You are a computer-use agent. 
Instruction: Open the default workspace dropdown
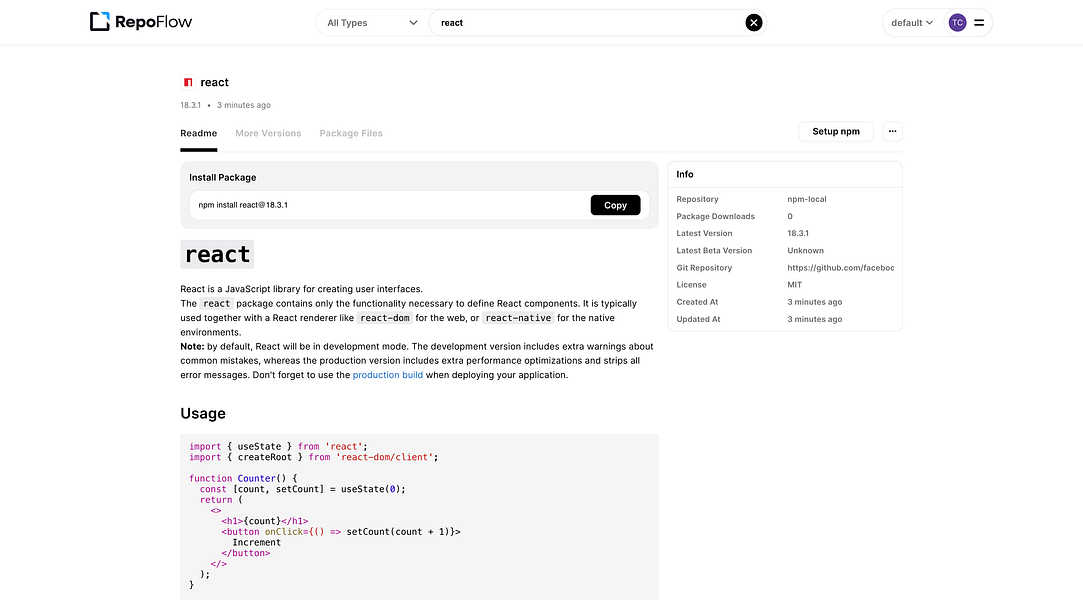click(912, 23)
